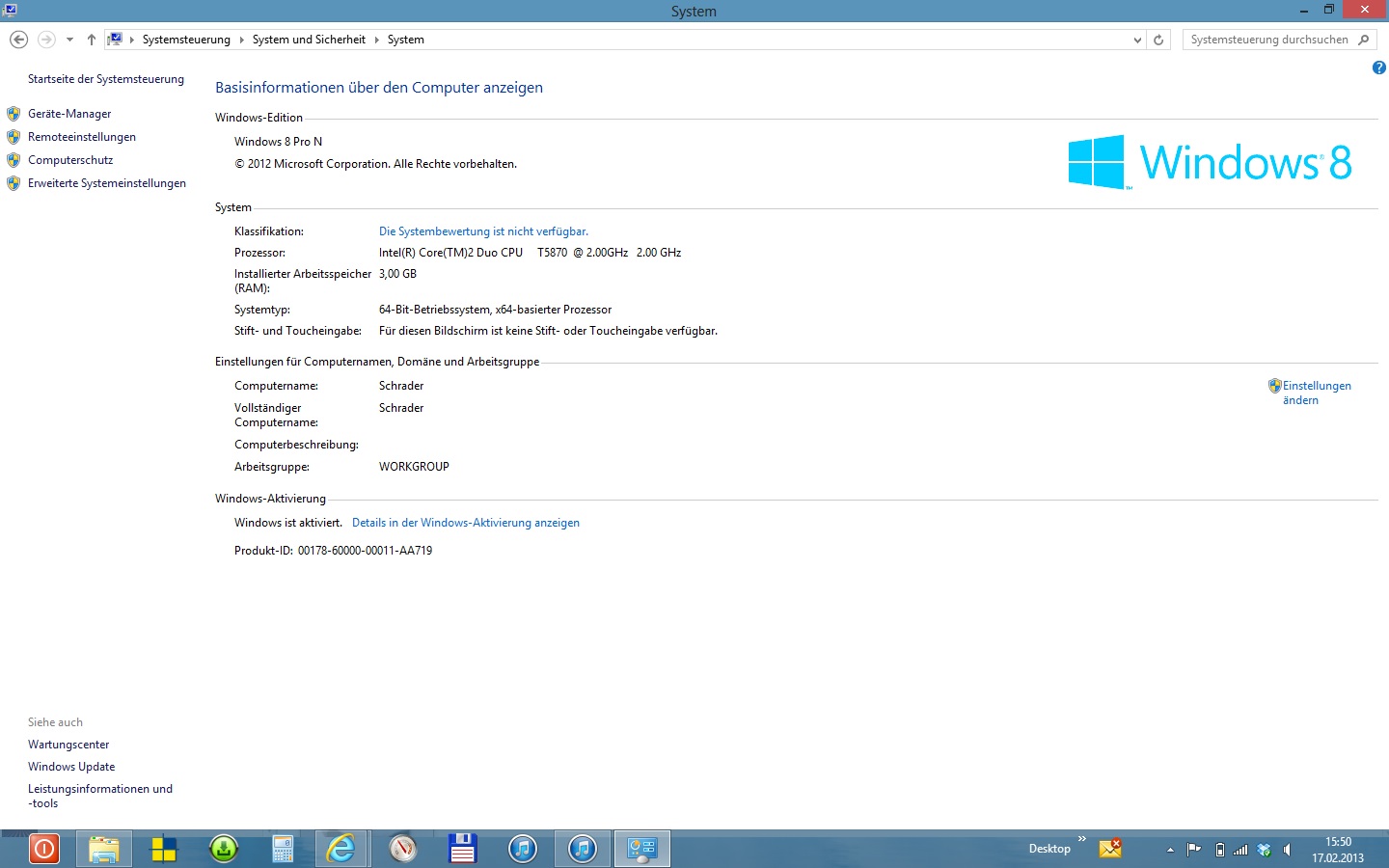Select the System und Sicherheit breadcrumb

309,40
